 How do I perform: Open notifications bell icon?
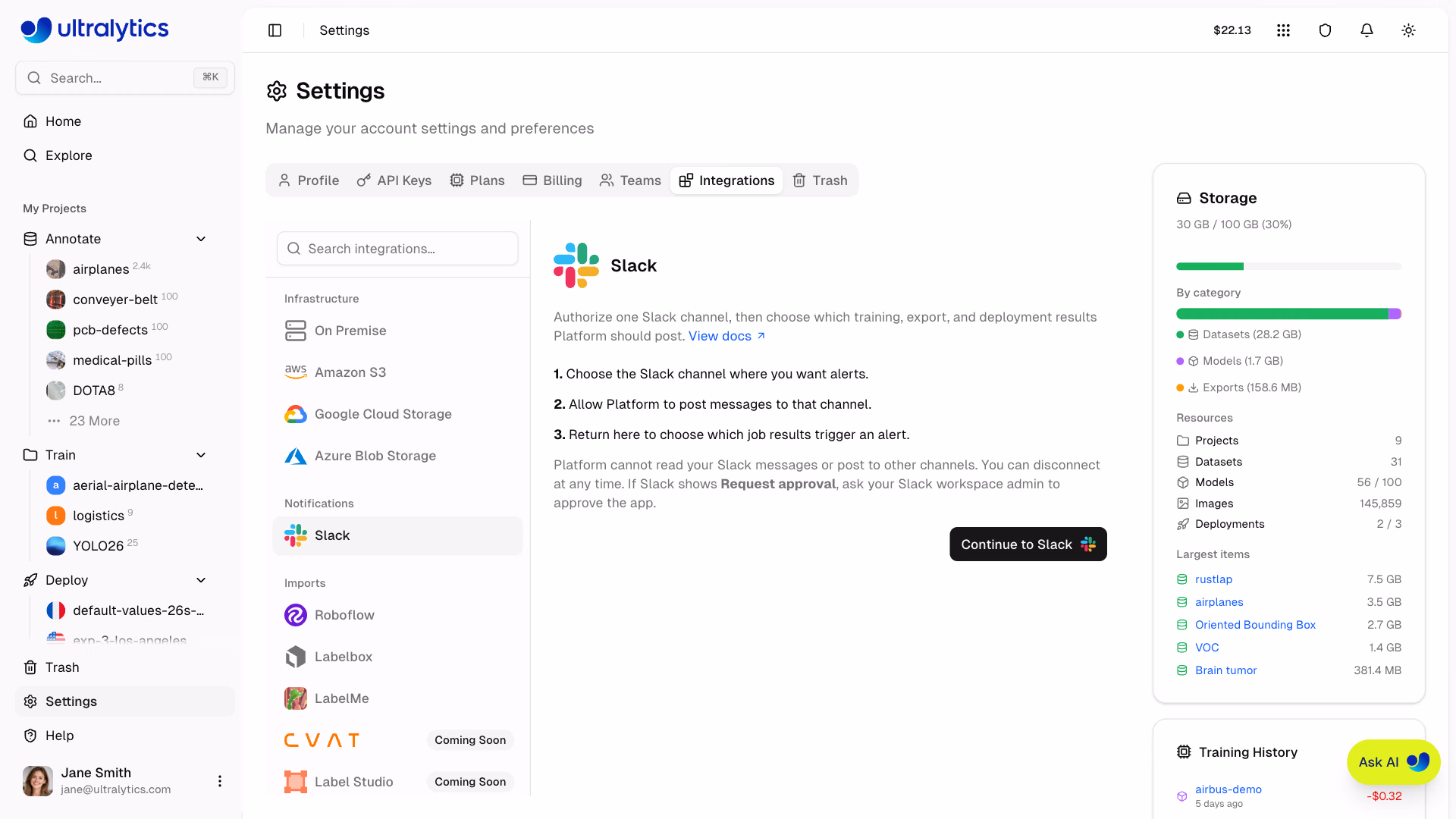pyautogui.click(x=1367, y=30)
